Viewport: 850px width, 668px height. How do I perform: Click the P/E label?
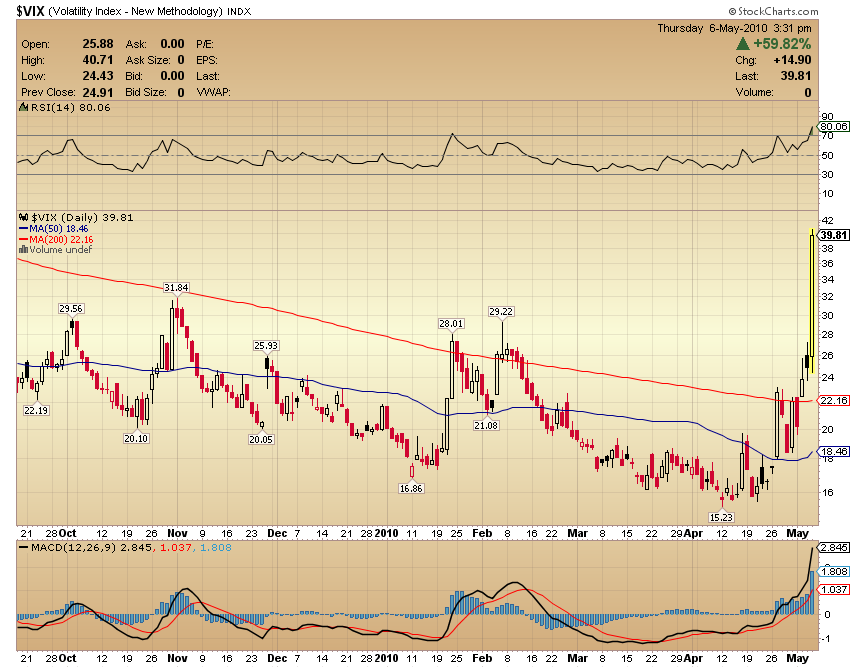[205, 44]
